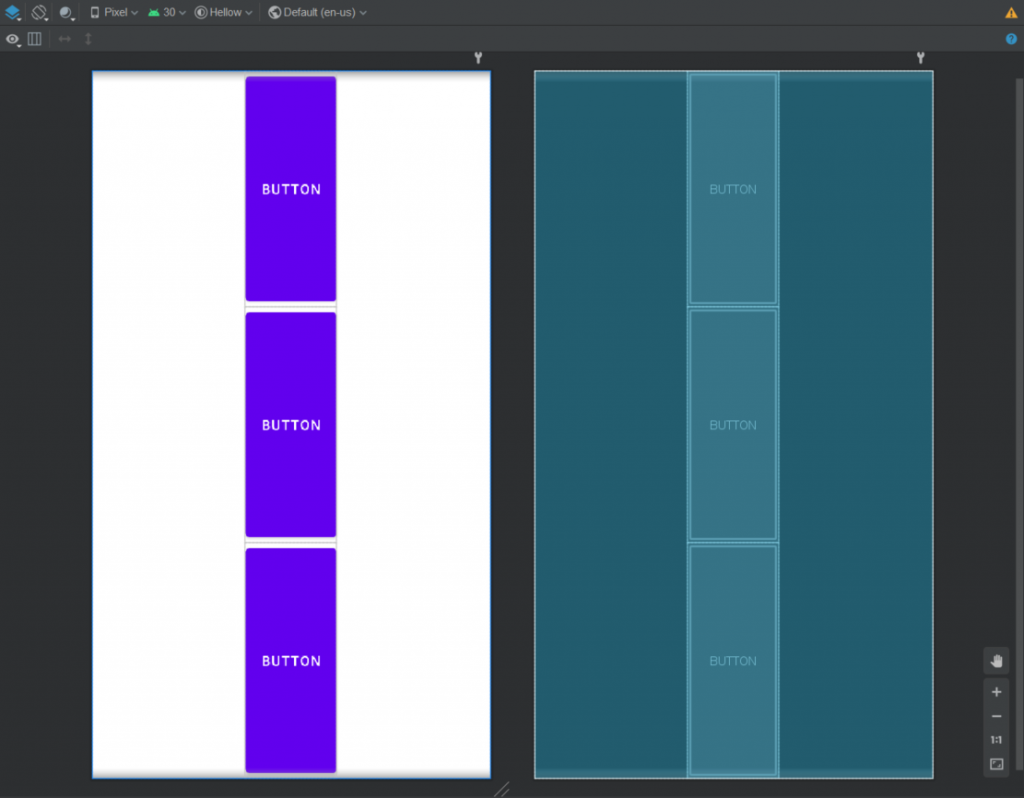Select the top purple BUTTON in design
Image resolution: width=1024 pixels, height=798 pixels.
coord(291,189)
